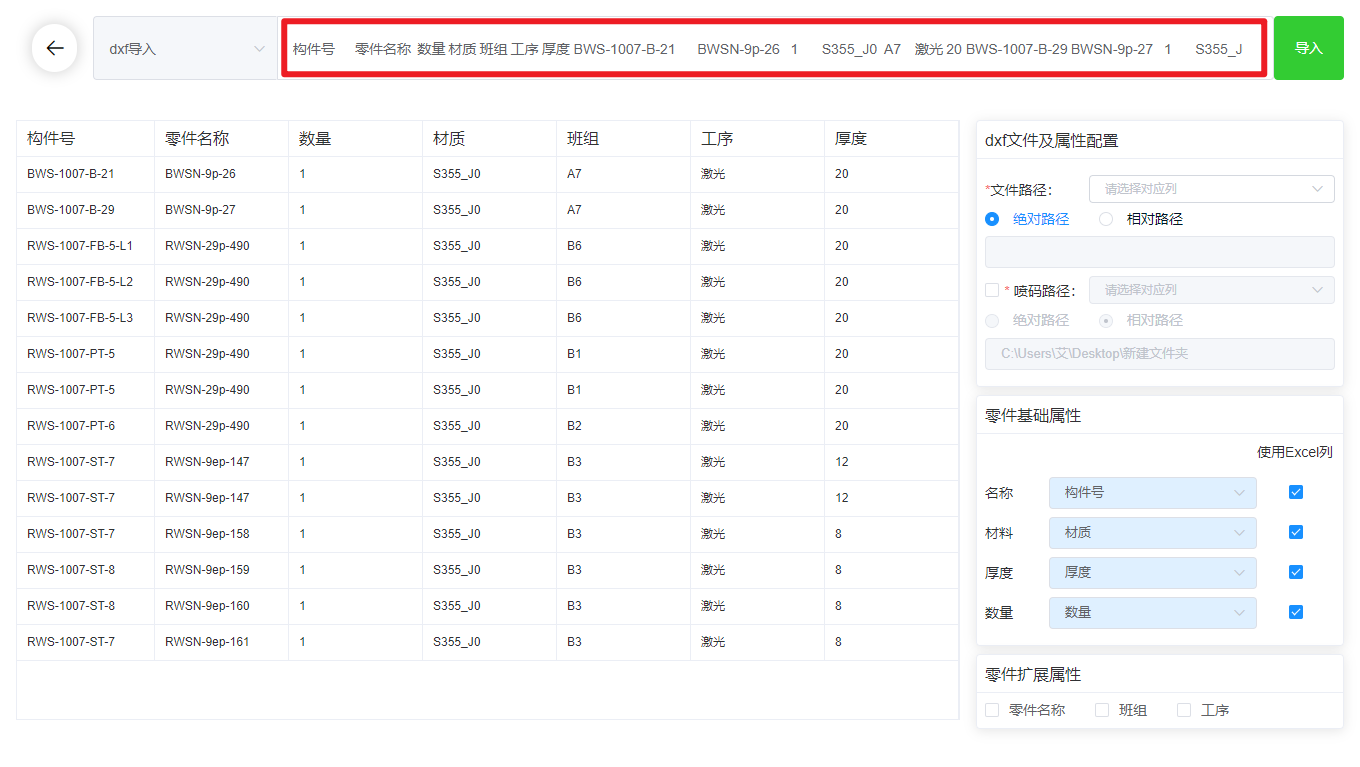Click the 班组 table column header
This screenshot has height=767, width=1360.
tap(623, 139)
